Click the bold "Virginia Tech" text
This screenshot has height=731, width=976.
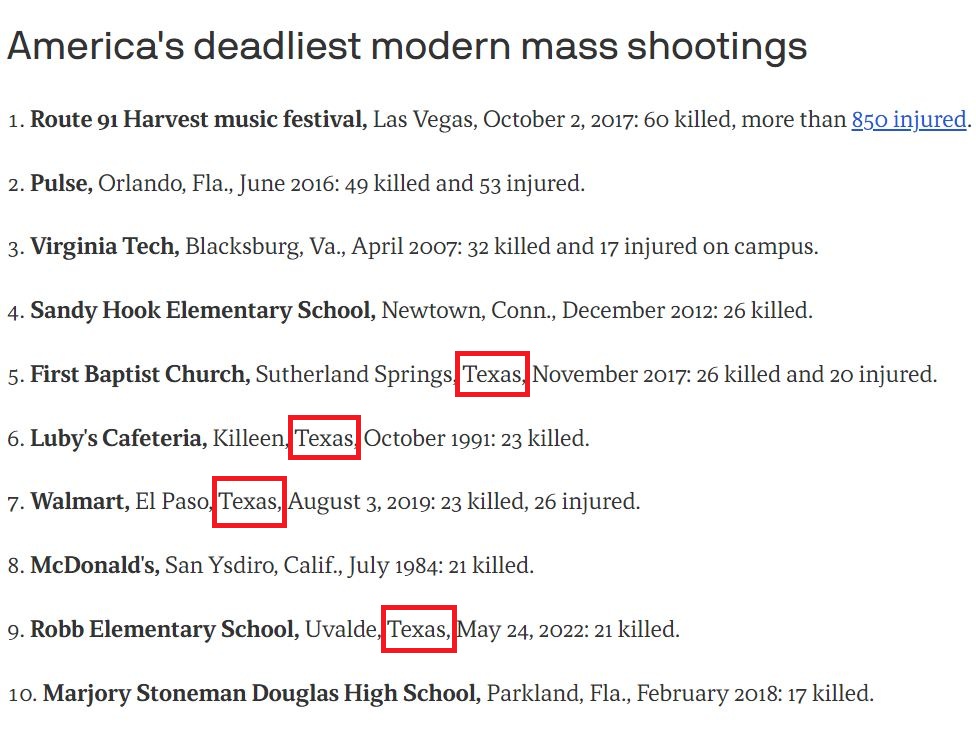[105, 247]
